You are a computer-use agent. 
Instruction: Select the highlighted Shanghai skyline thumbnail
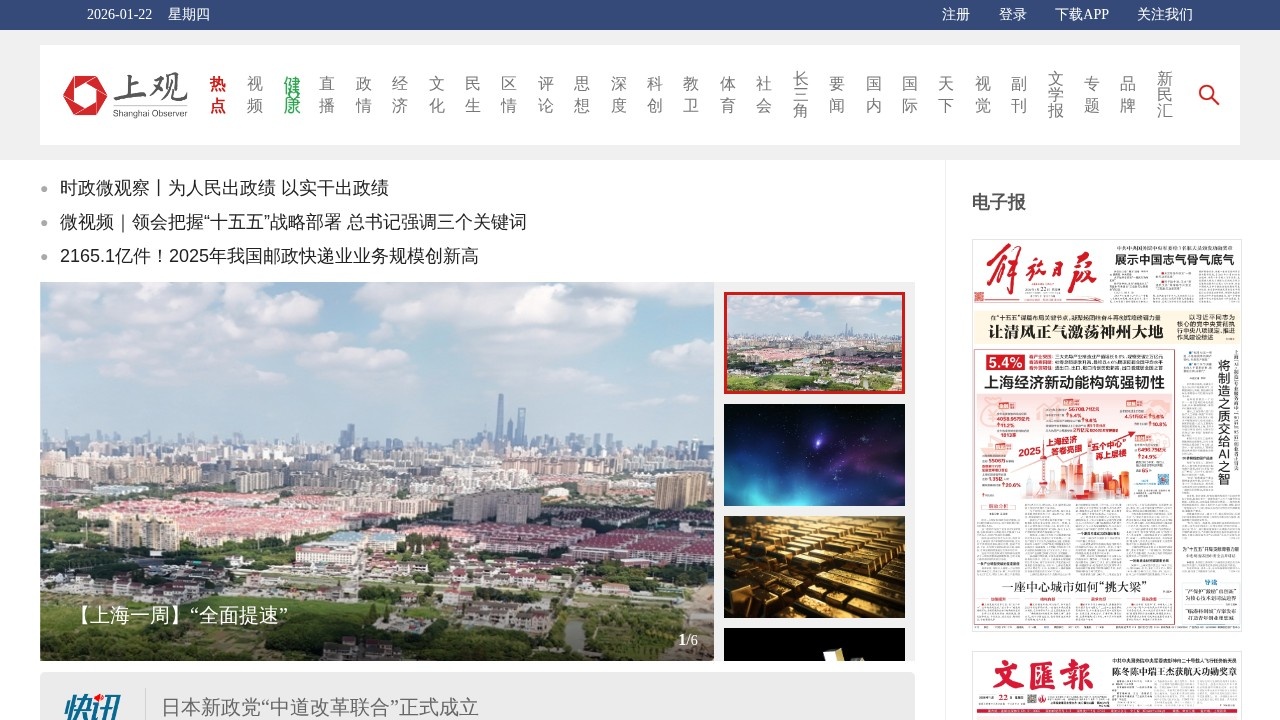pyautogui.click(x=814, y=343)
